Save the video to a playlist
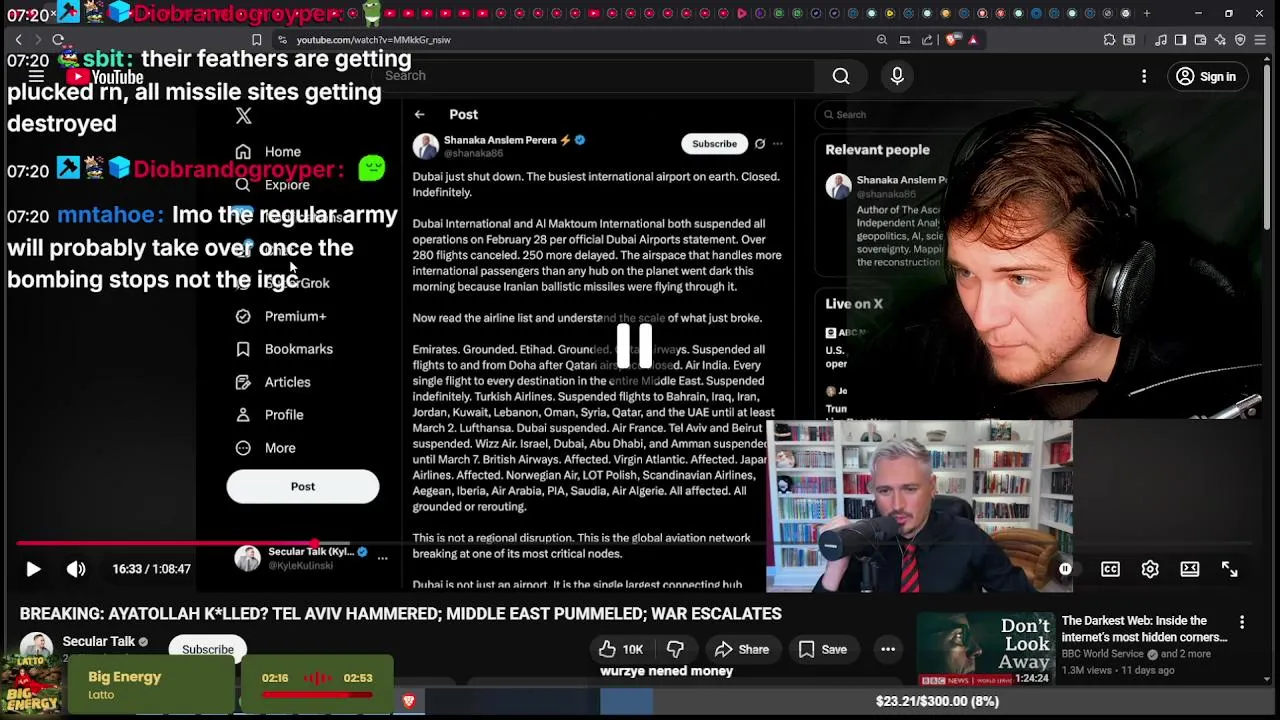1280x720 pixels. (822, 650)
